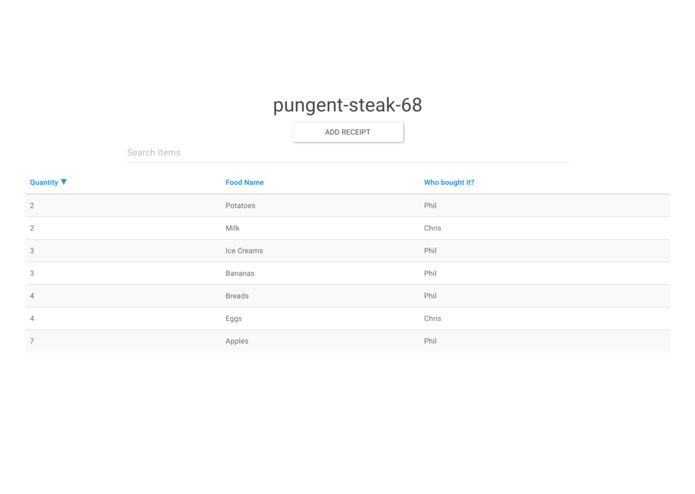The image size is (695, 494).
Task: Focus the Search Items field
Action: point(347,152)
